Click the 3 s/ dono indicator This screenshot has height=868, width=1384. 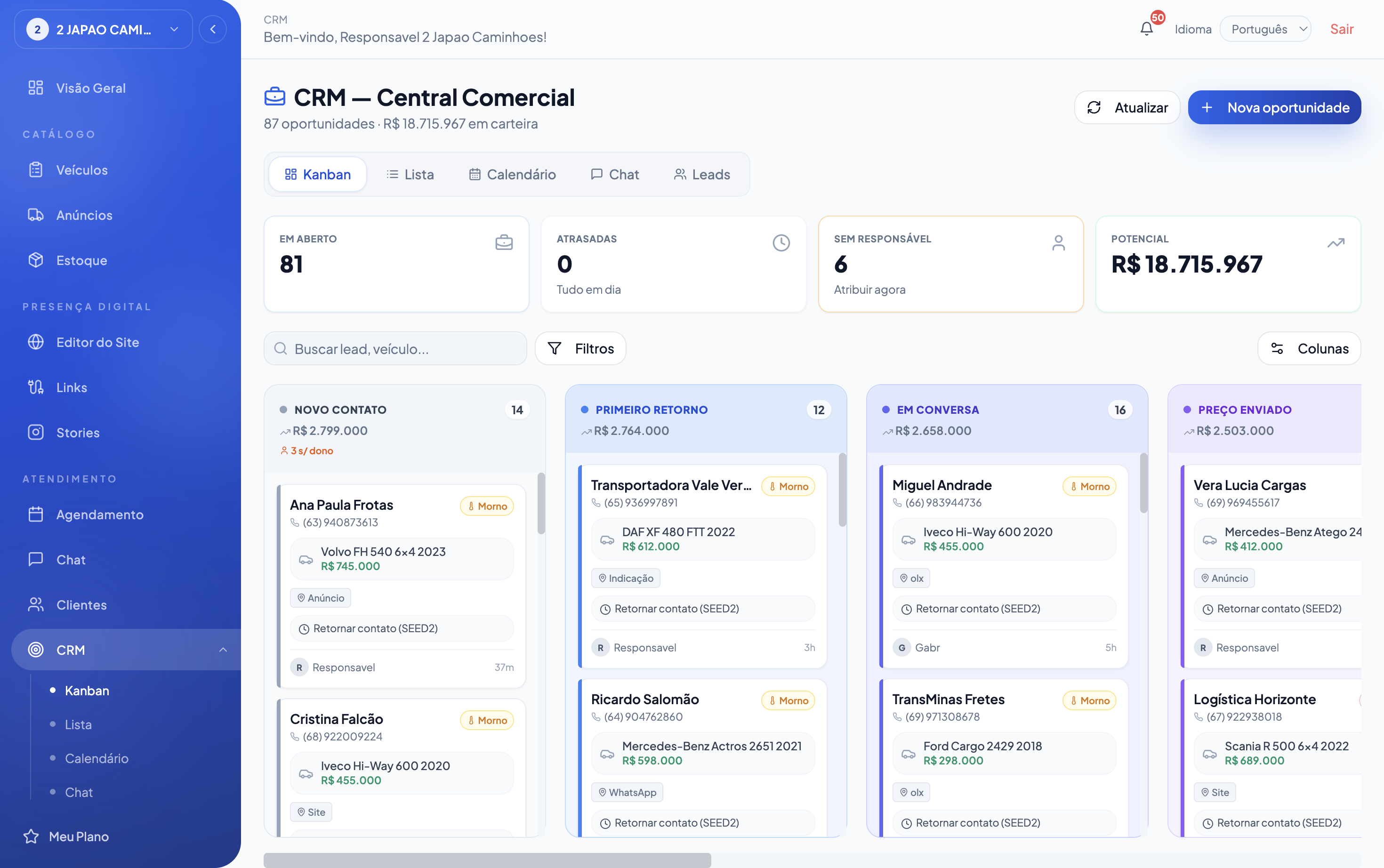(x=306, y=450)
